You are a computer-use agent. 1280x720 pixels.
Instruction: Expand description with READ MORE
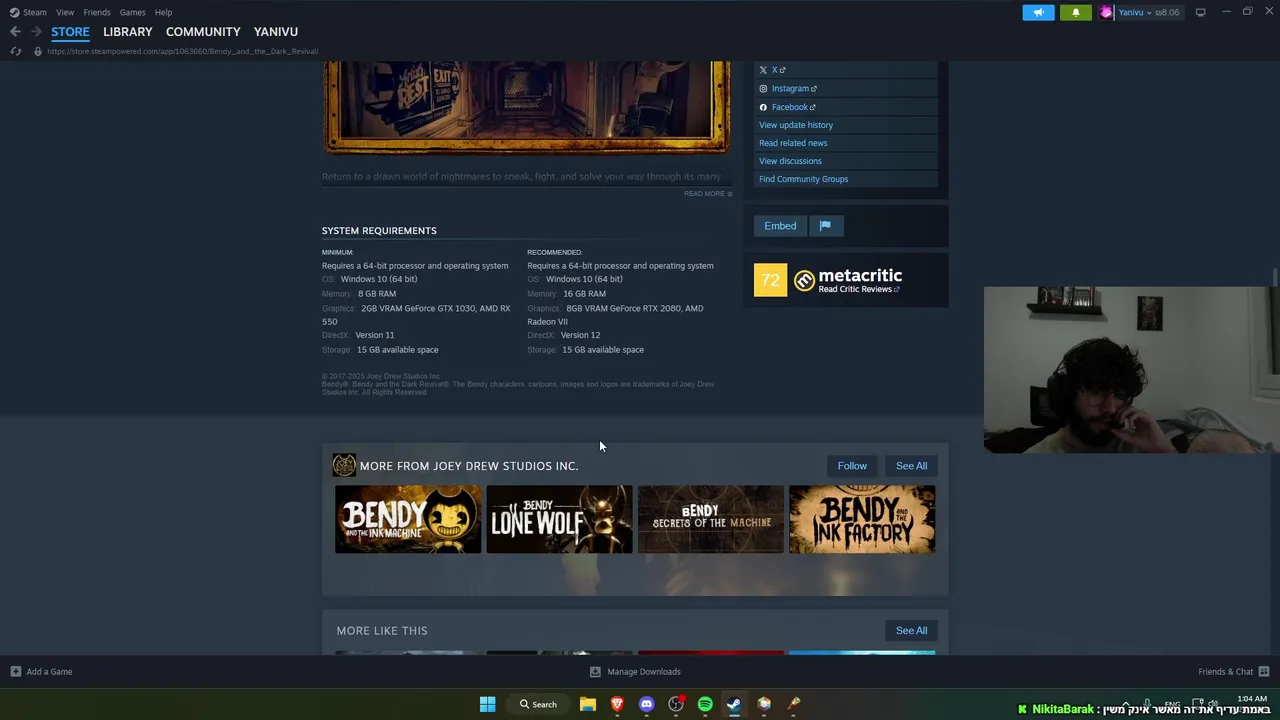[x=708, y=194]
